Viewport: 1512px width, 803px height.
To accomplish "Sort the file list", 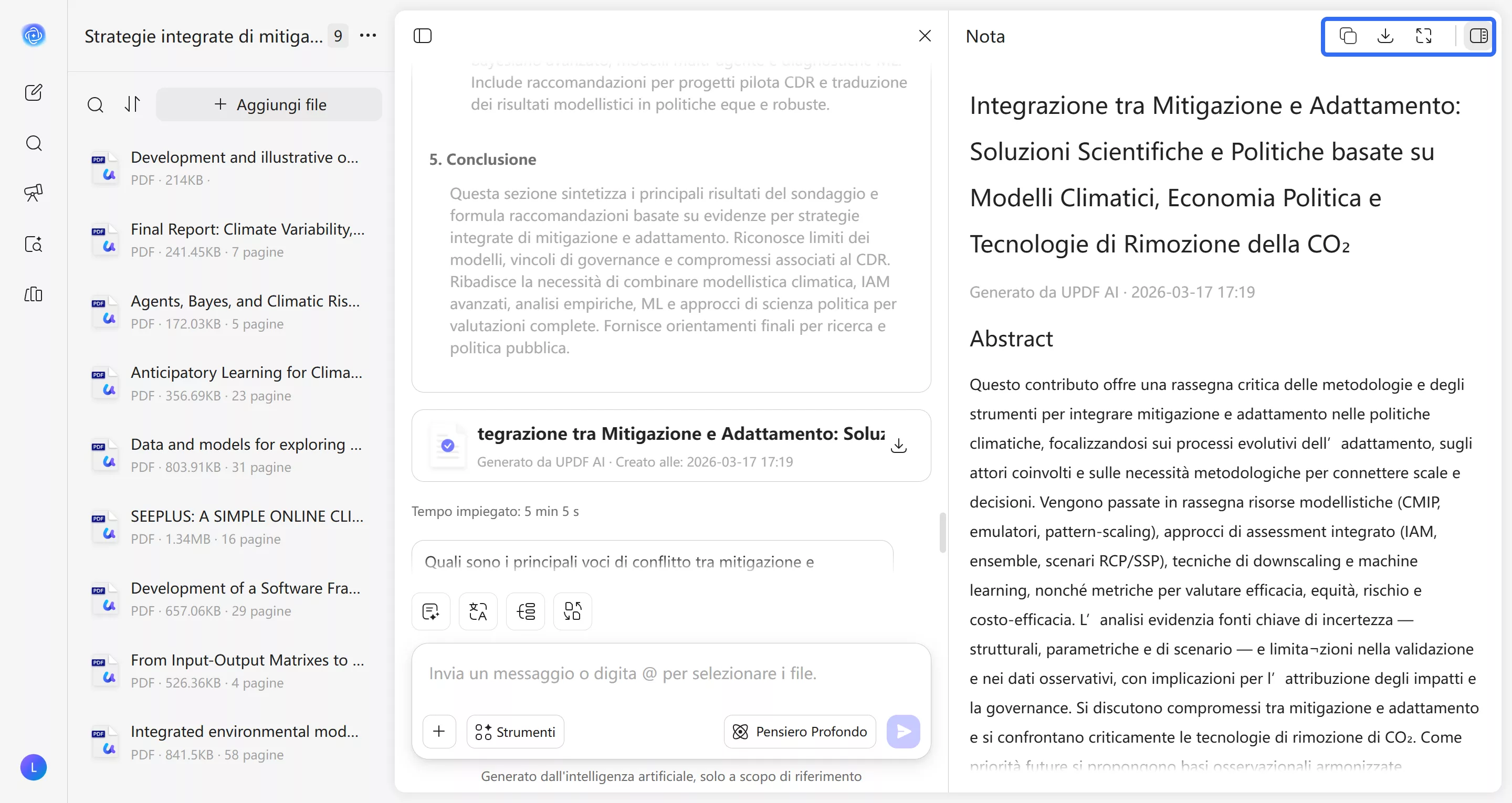I will (133, 104).
